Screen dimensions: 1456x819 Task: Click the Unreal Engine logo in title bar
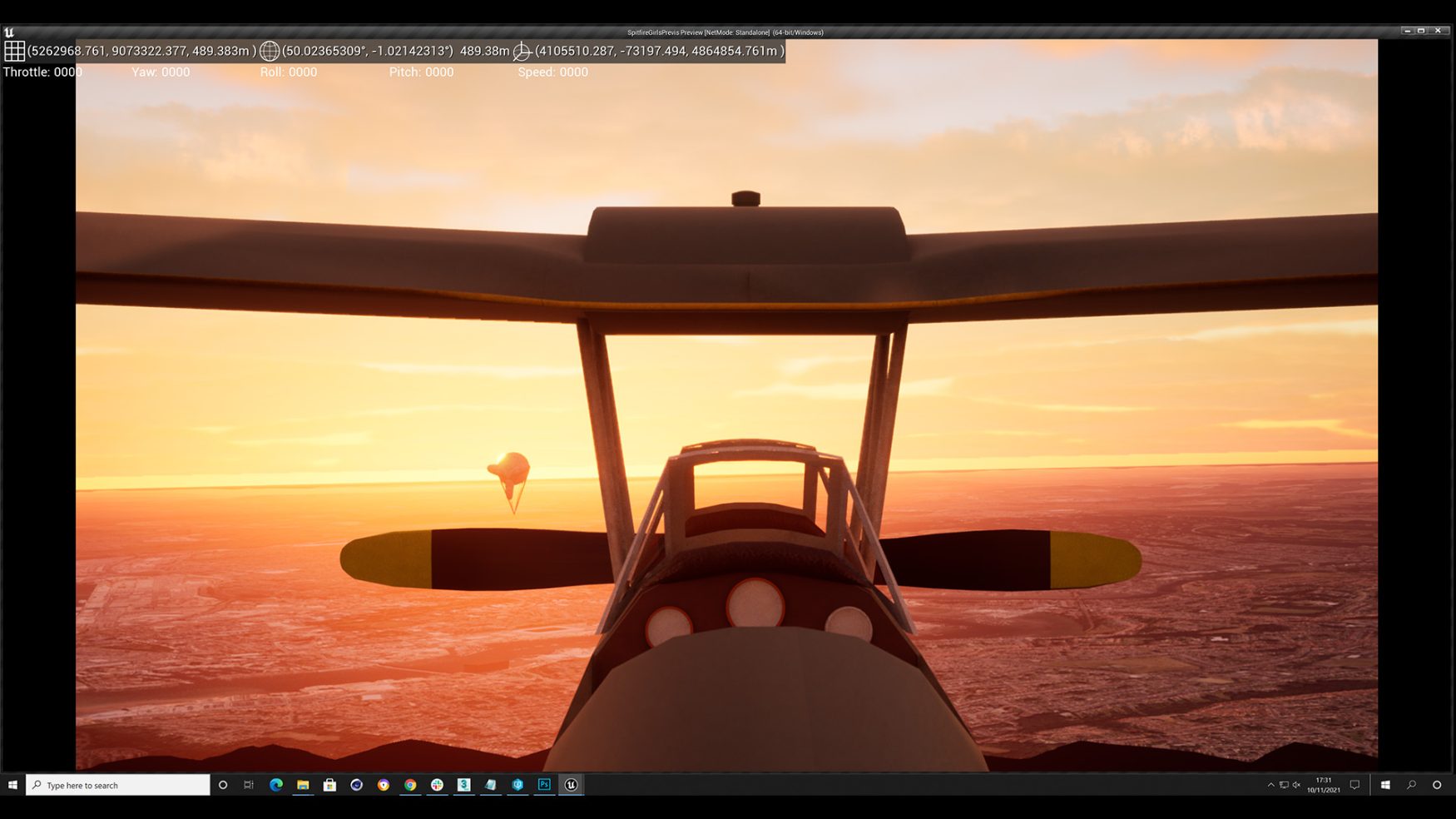click(9, 32)
